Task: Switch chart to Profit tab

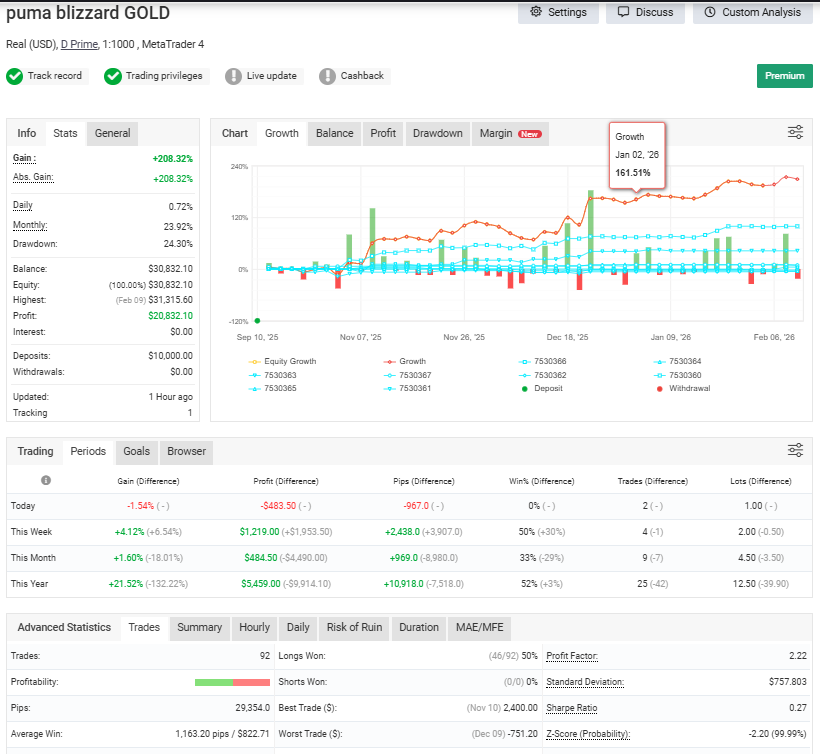Action: point(383,133)
